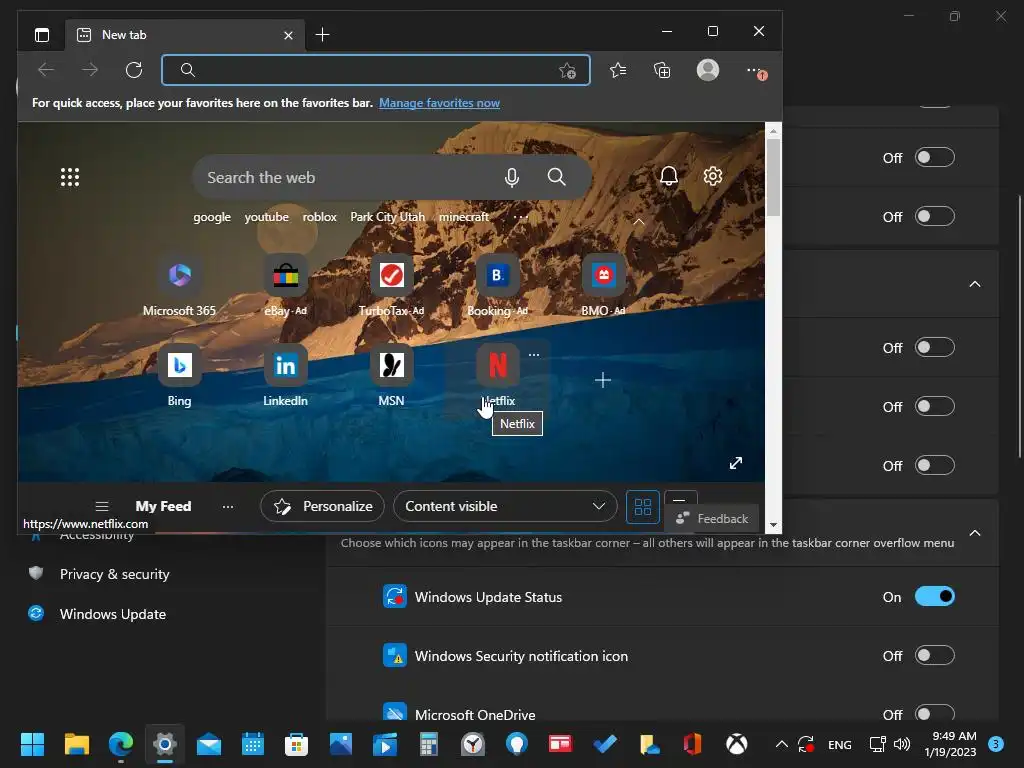Select the New tab browser tab
Viewport: 1024px width, 768px height.
click(x=185, y=35)
